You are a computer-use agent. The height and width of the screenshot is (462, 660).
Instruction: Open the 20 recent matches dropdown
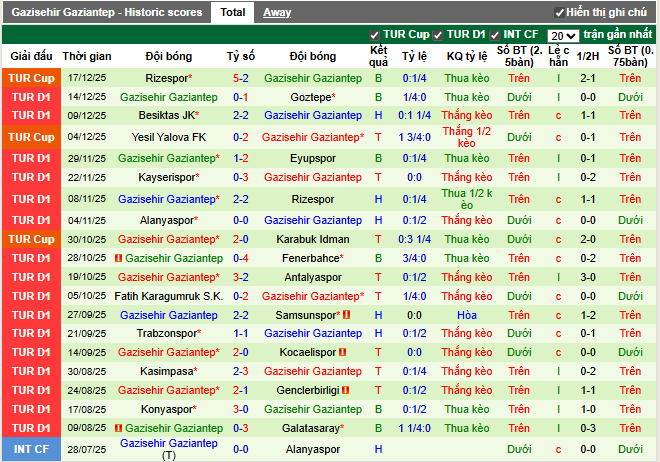(563, 36)
